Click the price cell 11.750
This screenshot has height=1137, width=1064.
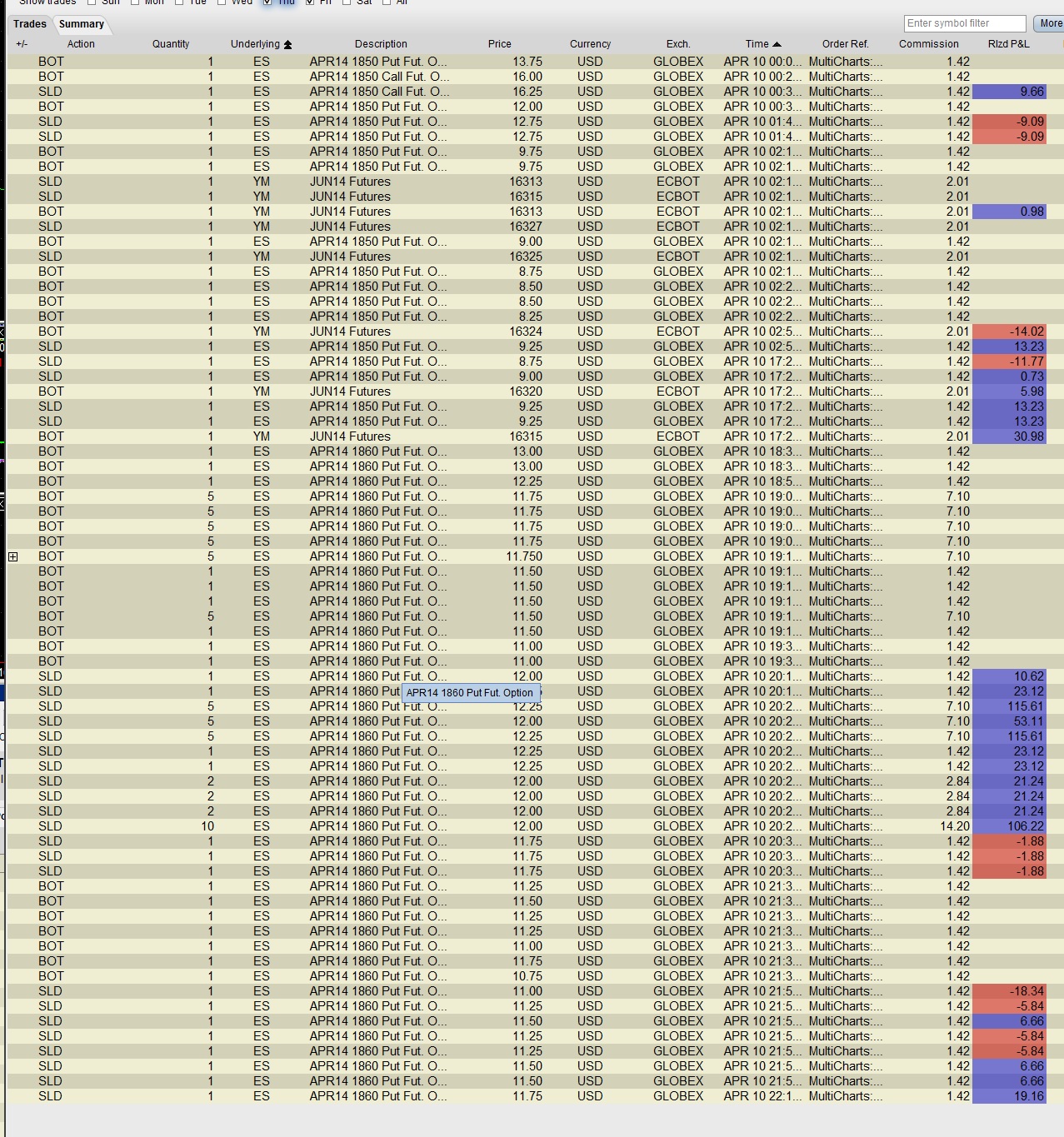(x=524, y=556)
